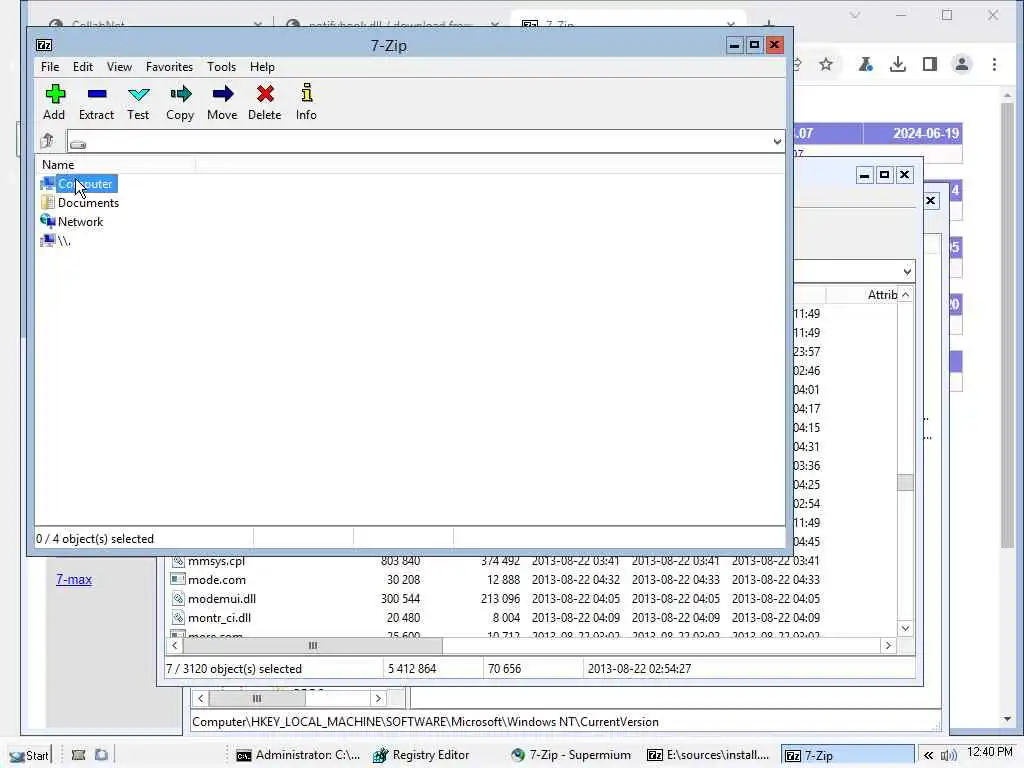Click the Info toolbar icon

point(306,93)
